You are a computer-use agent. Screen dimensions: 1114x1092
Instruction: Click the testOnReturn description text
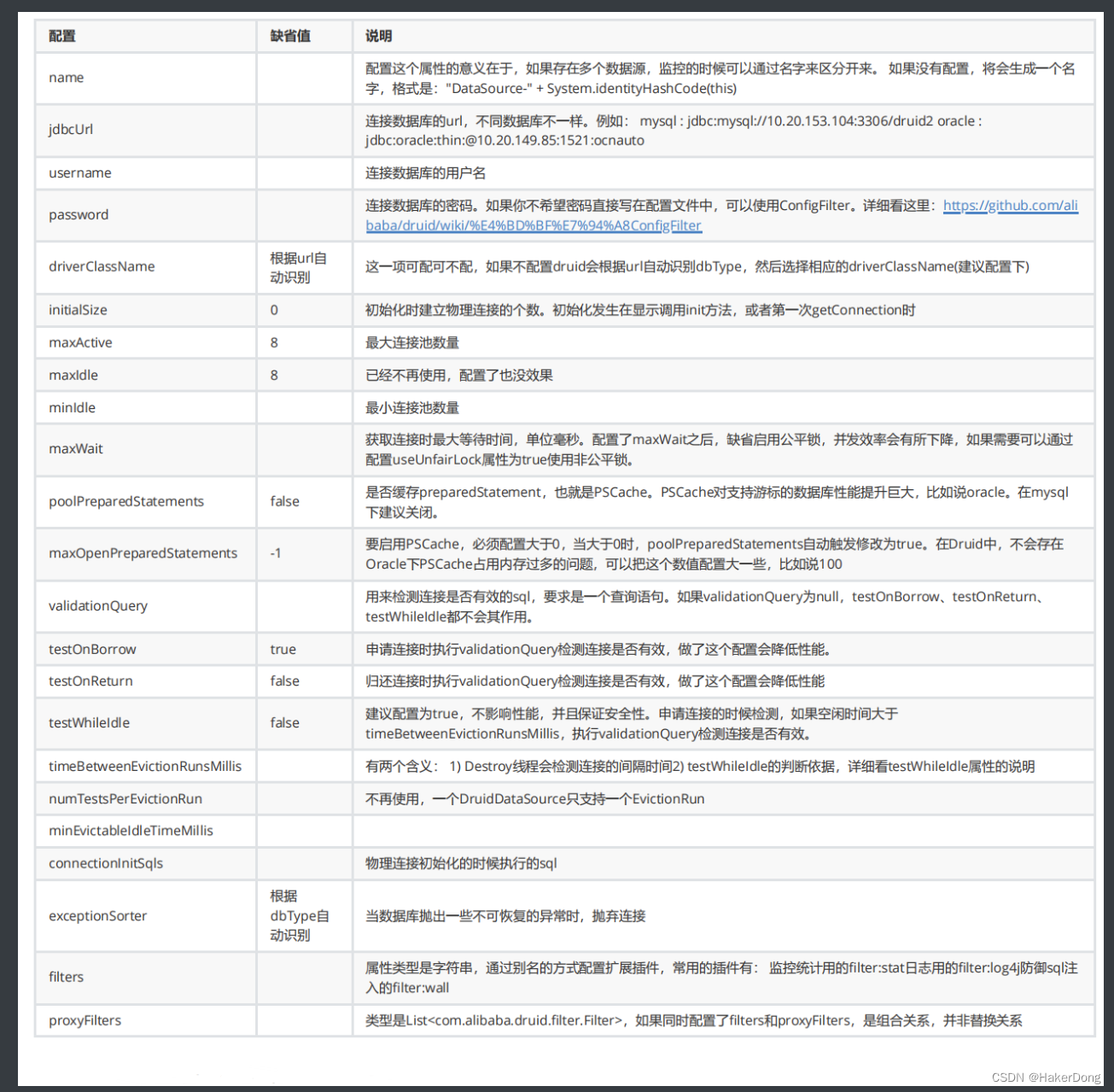click(595, 680)
